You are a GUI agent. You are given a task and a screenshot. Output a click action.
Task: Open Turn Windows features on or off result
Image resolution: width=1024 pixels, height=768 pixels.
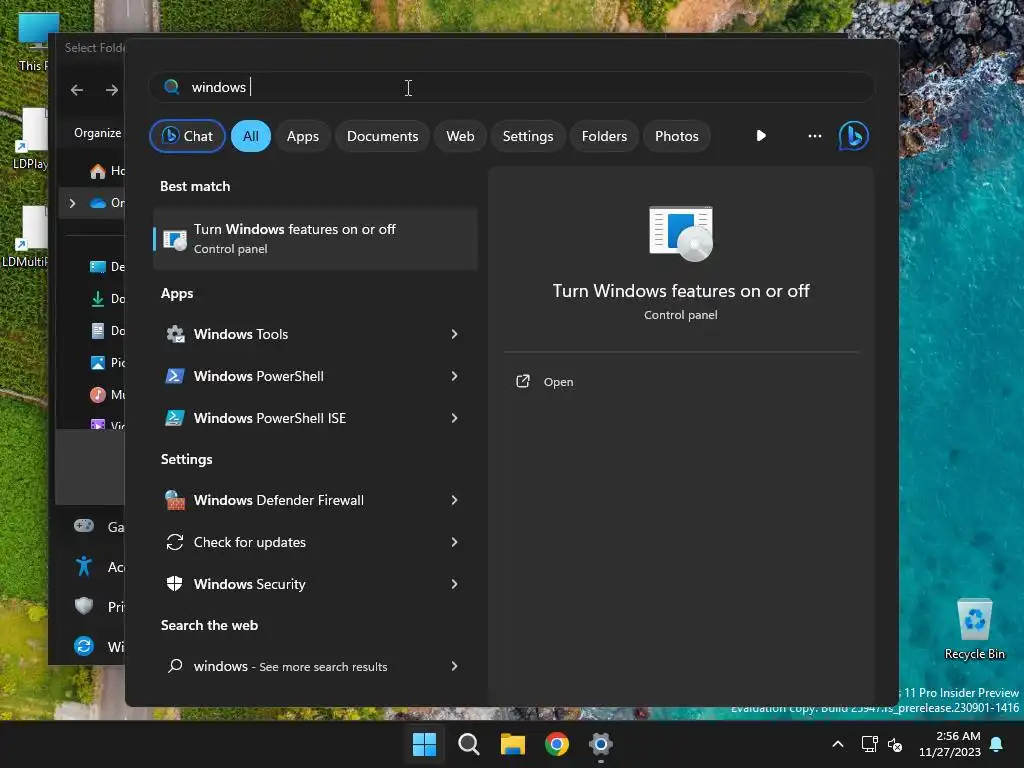click(x=315, y=239)
